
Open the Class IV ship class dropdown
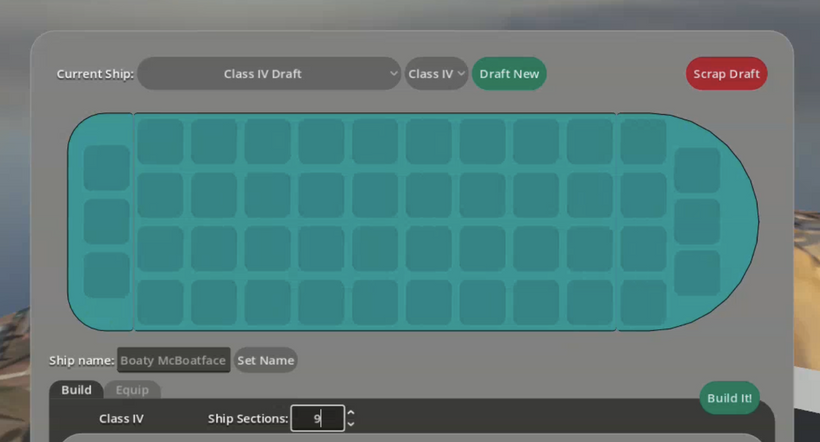tap(436, 74)
